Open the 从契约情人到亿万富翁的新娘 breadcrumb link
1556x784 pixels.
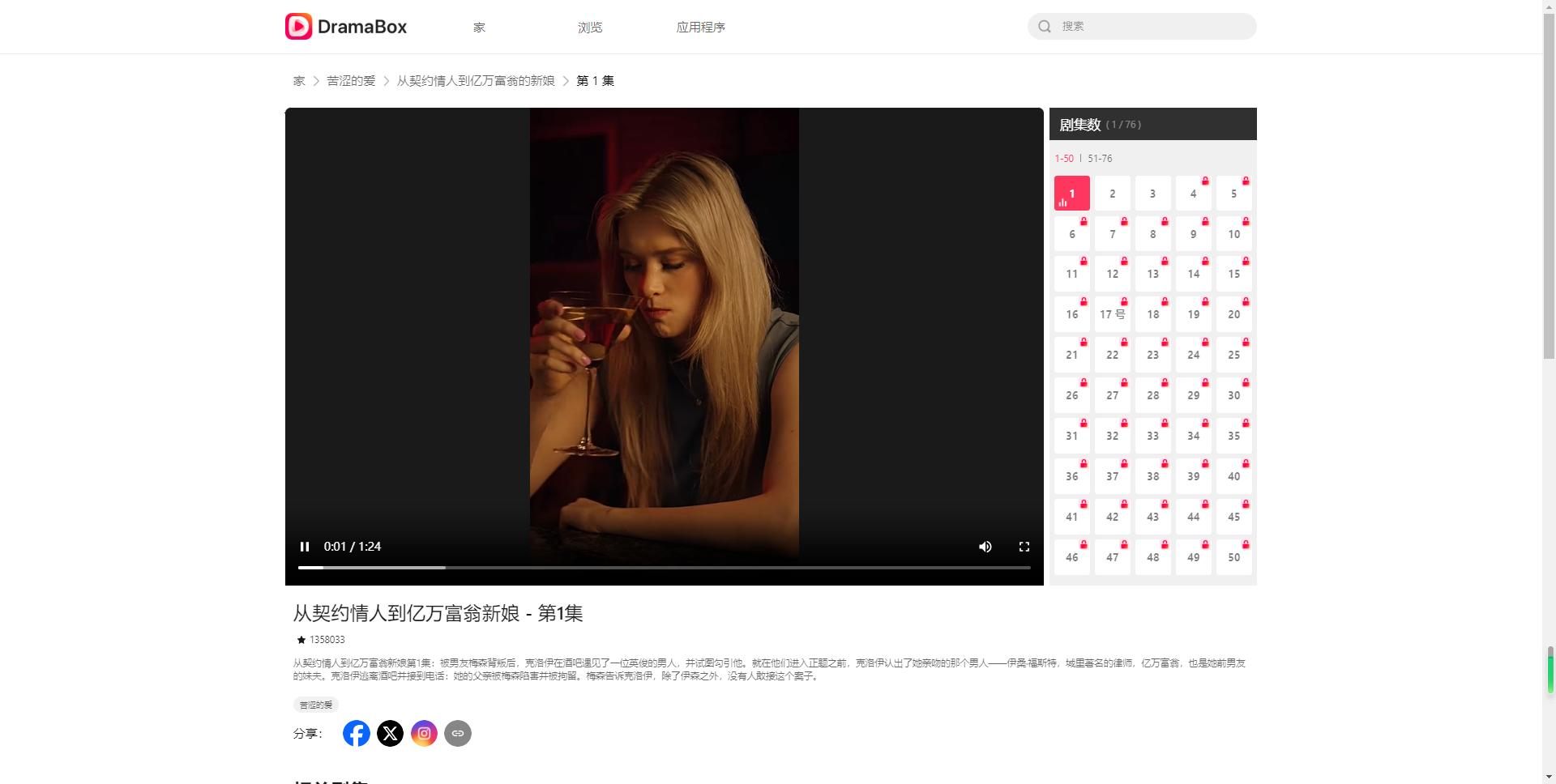(476, 81)
